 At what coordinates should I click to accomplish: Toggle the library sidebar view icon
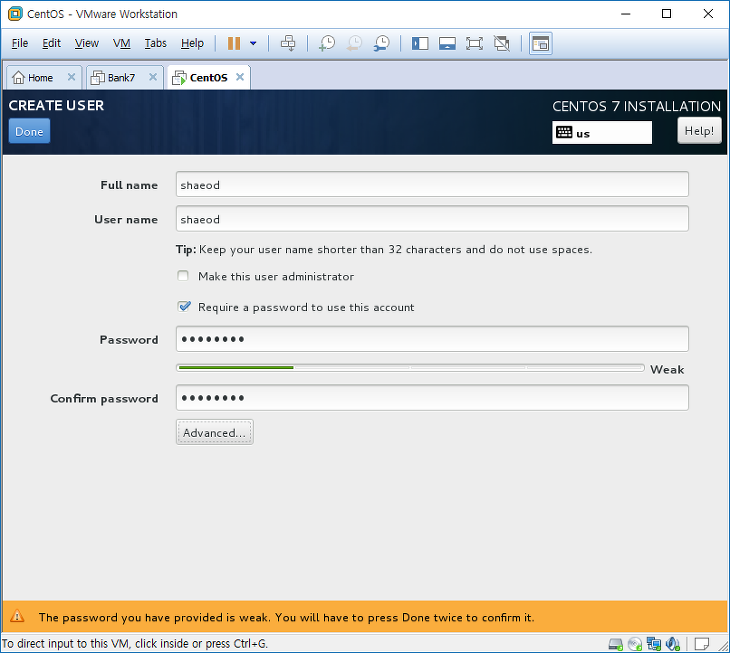coord(420,44)
